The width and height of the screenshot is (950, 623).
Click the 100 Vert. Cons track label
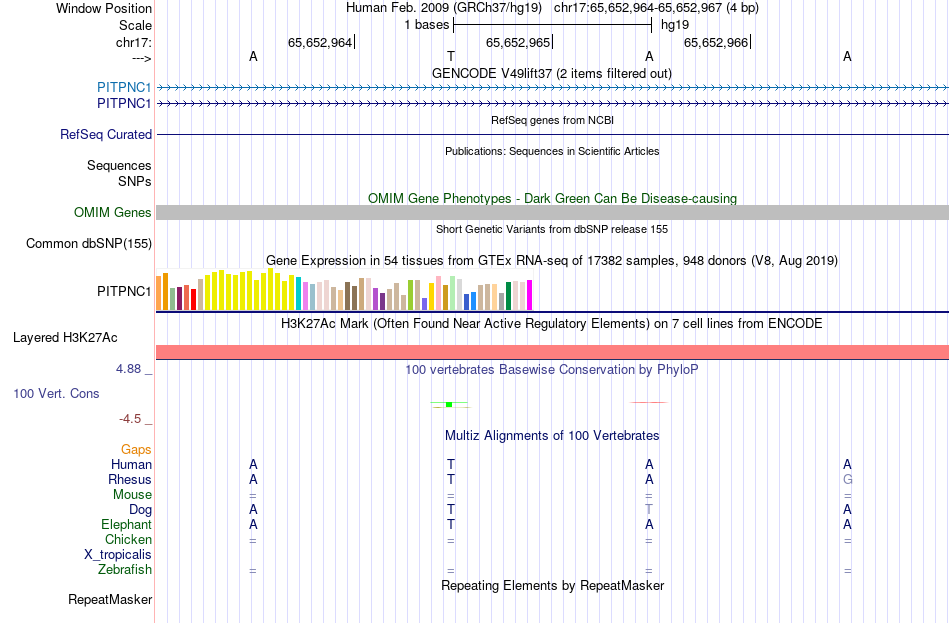56,394
